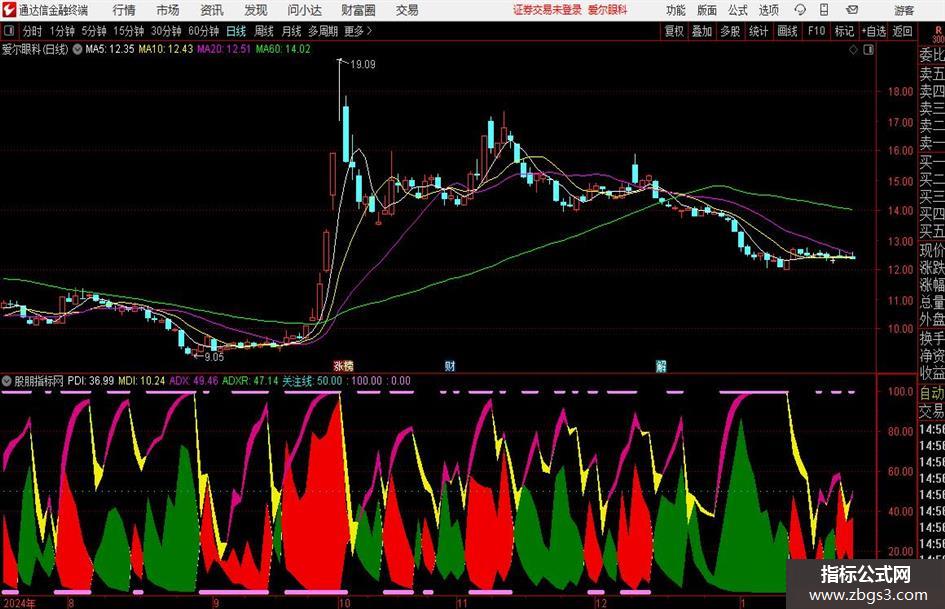Open the 多周期 multi-period view
Viewport: 945px width, 609px height.
[323, 31]
